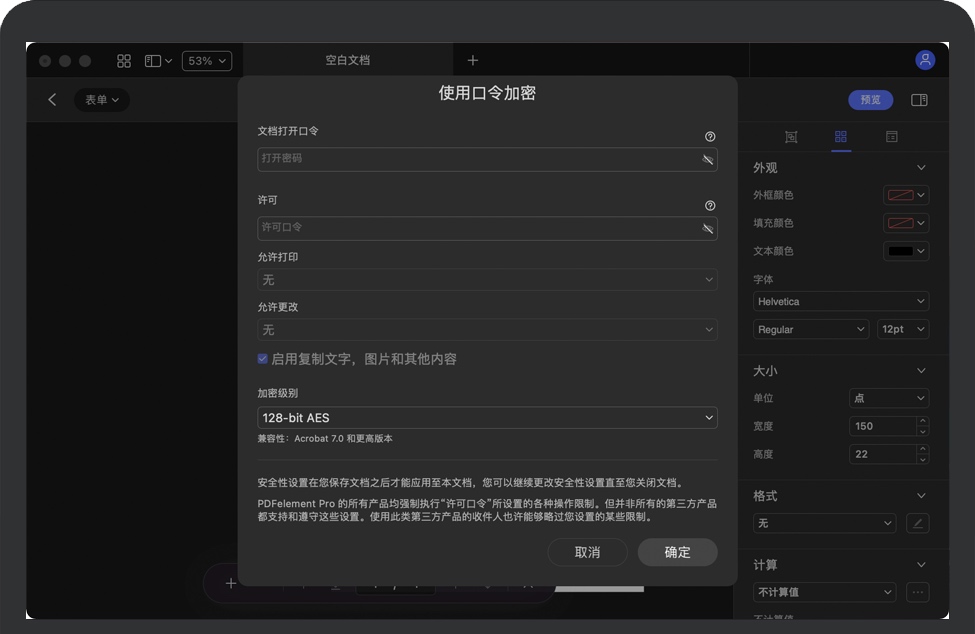Show the 许可口令 password text
Viewport: 975px width, 634px height.
pyautogui.click(x=708, y=228)
